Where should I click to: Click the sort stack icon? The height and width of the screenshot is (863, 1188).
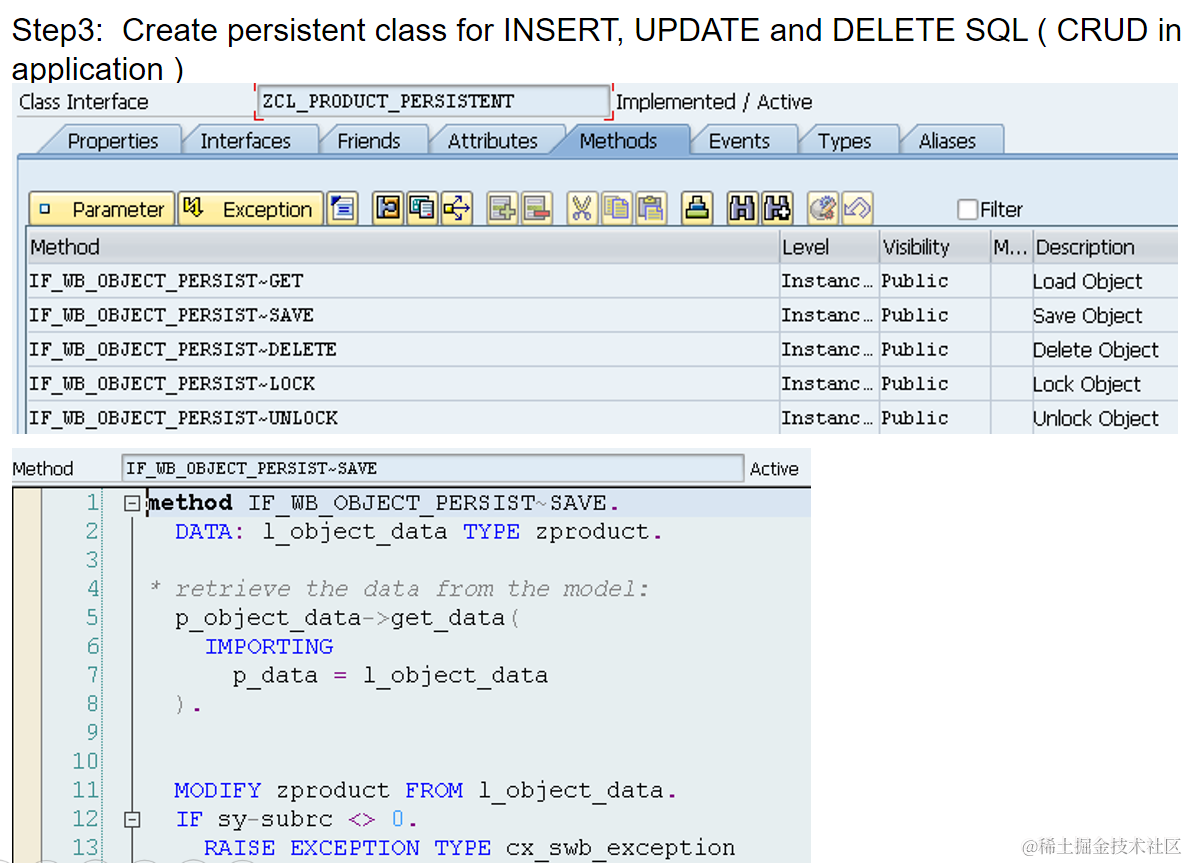(697, 208)
